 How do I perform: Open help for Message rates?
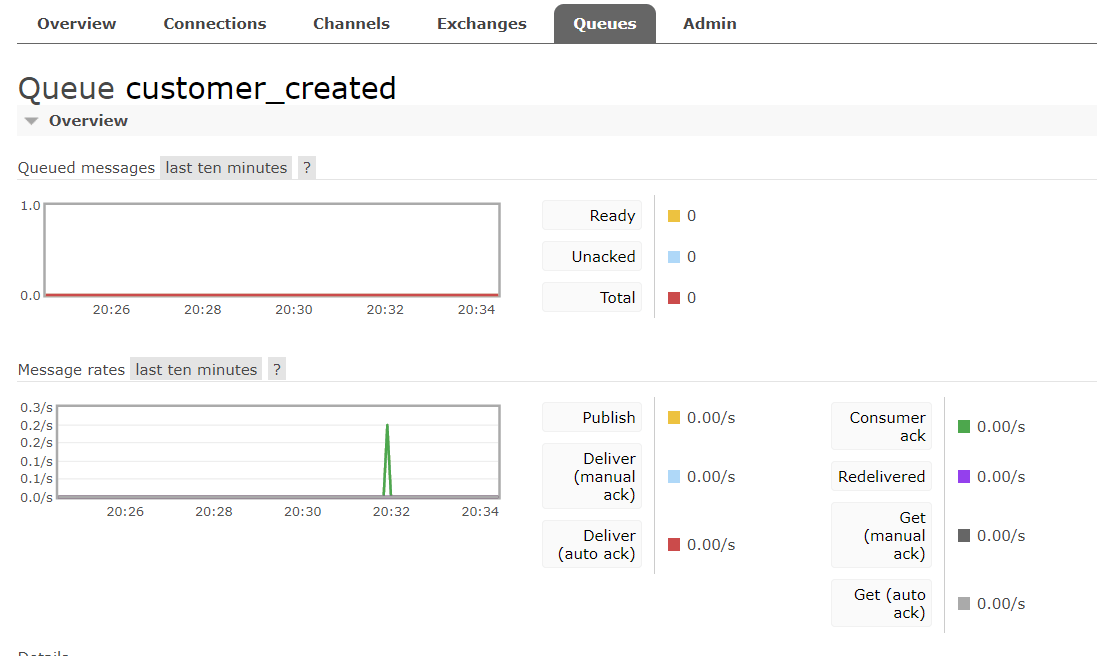click(x=277, y=369)
